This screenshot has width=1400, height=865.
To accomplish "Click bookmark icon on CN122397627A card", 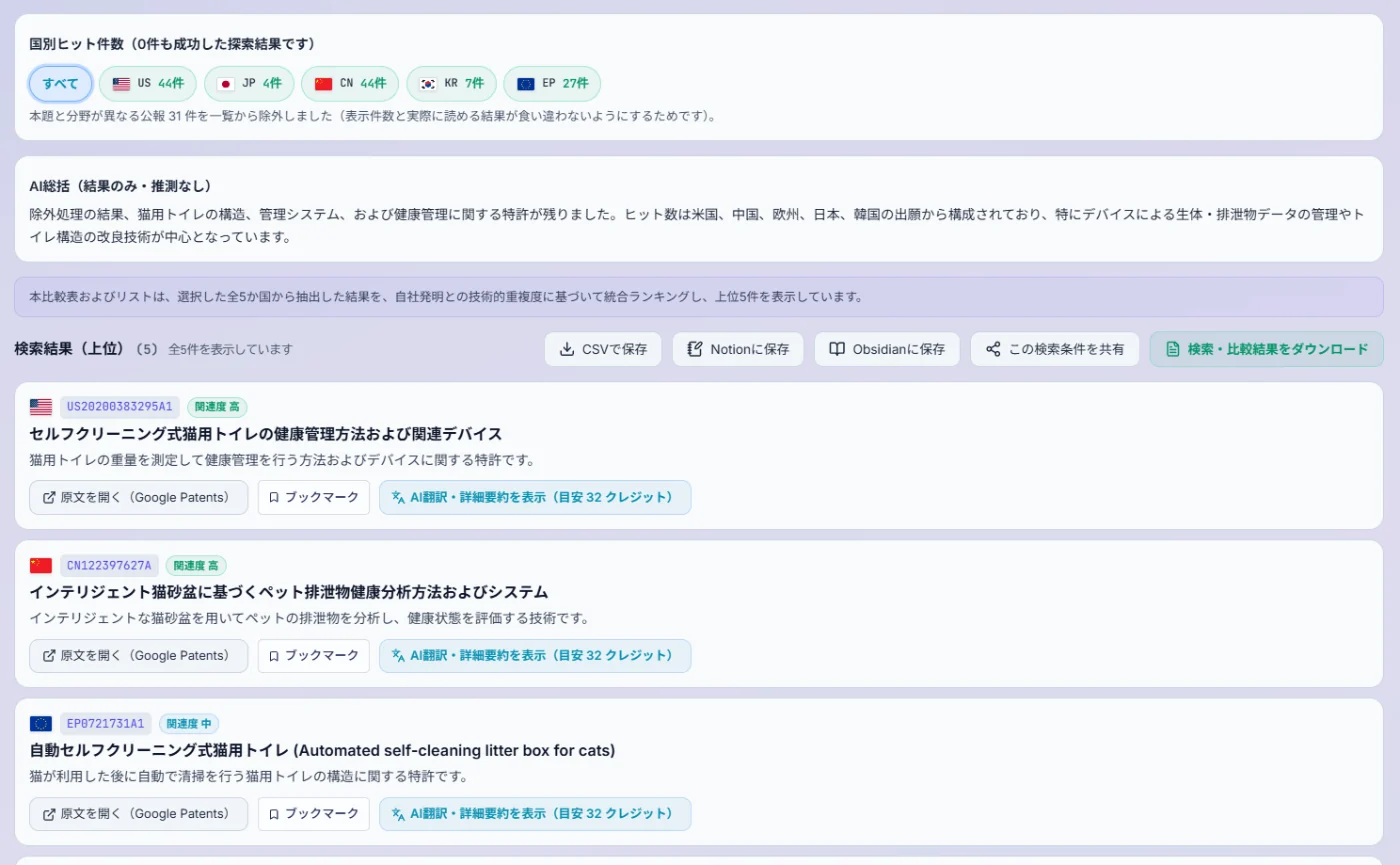I will (x=274, y=655).
